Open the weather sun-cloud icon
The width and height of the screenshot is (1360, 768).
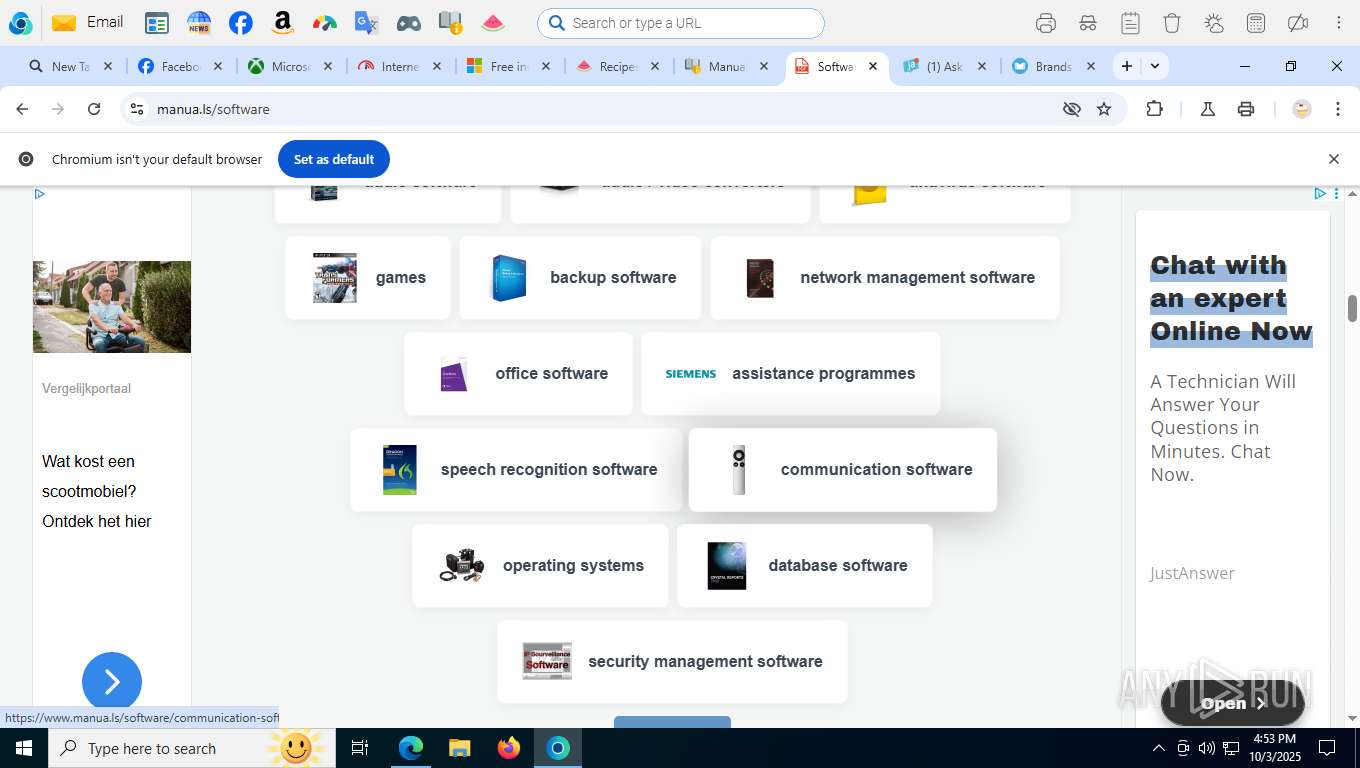click(x=1214, y=23)
